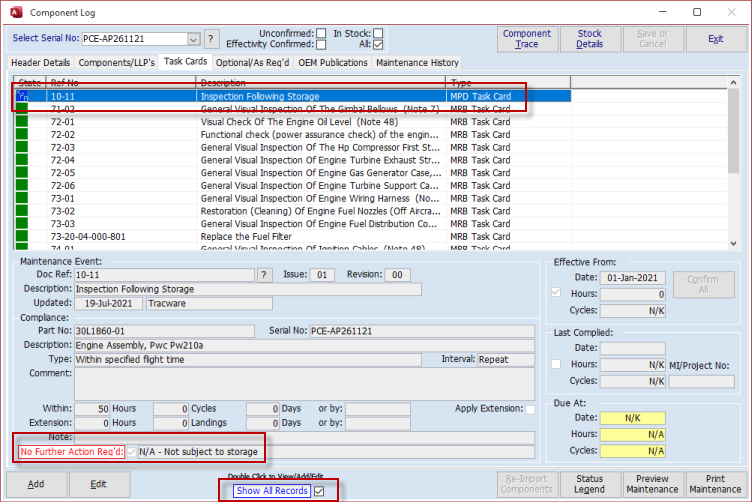Click green status square for task 72-01
Viewport: 752px width, 502px height.
pos(21,122)
